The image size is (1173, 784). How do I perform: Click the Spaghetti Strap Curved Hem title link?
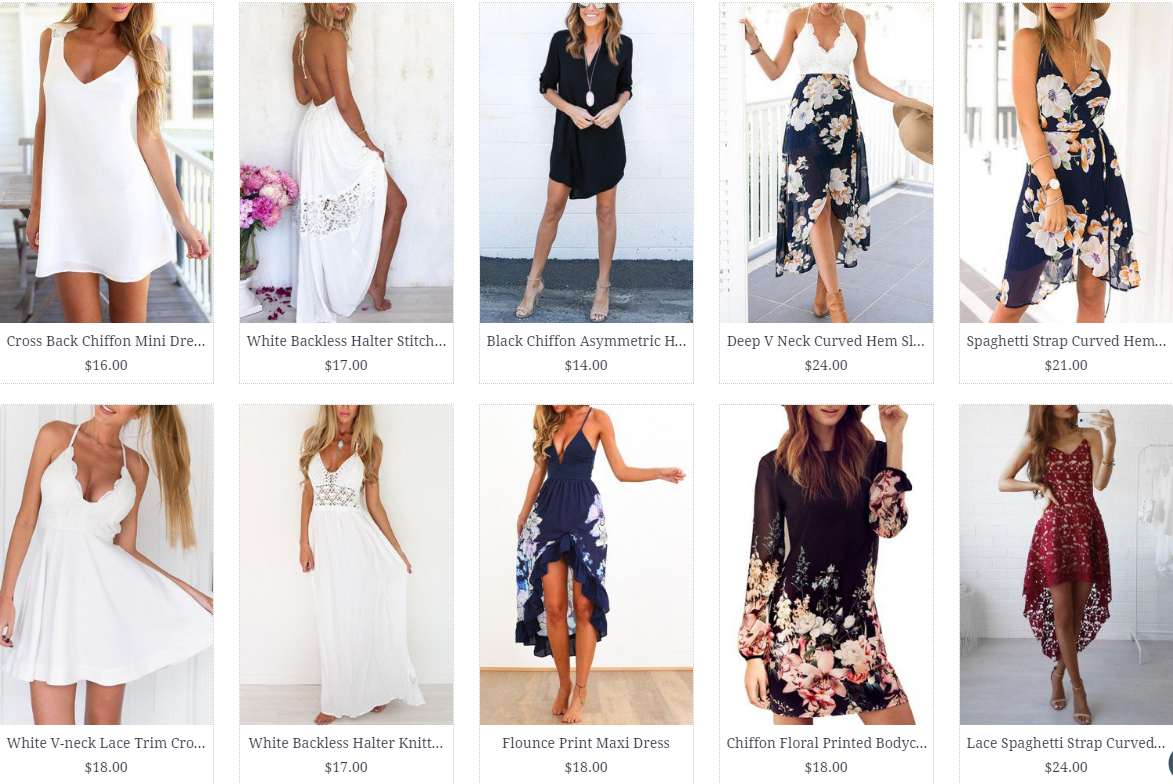(x=1066, y=341)
